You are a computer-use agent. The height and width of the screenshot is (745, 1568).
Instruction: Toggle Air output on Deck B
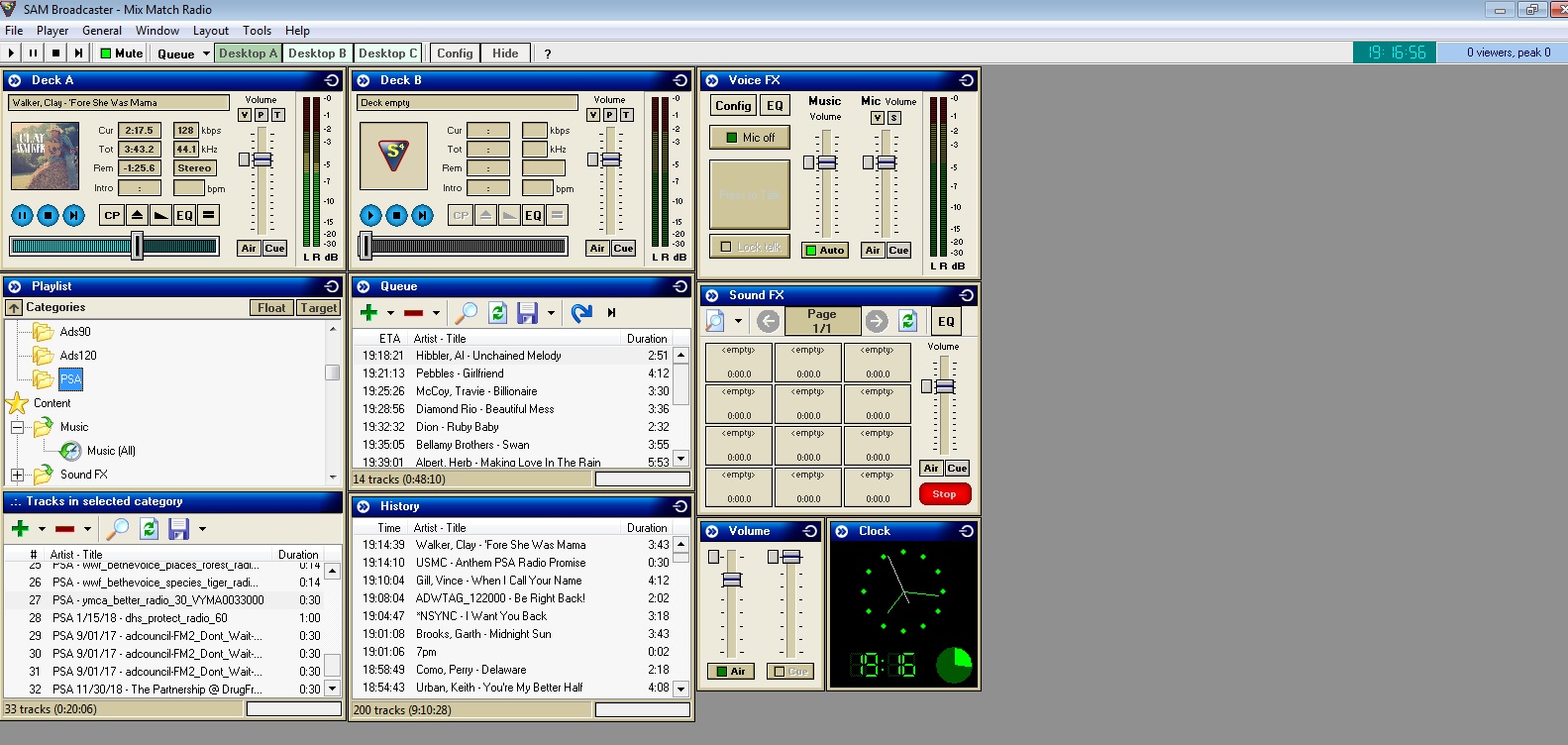click(597, 249)
